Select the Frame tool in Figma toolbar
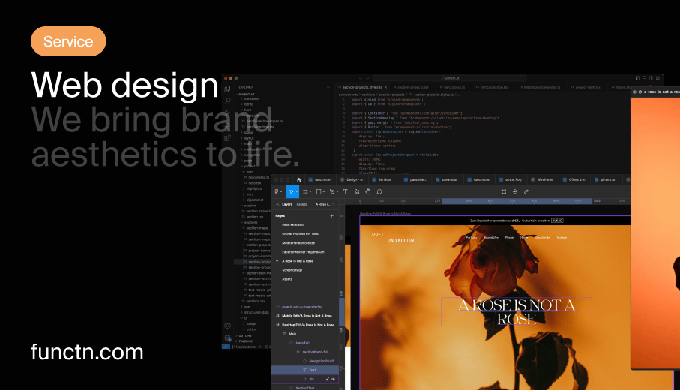Screen dimensions: 680x390 click(305, 191)
